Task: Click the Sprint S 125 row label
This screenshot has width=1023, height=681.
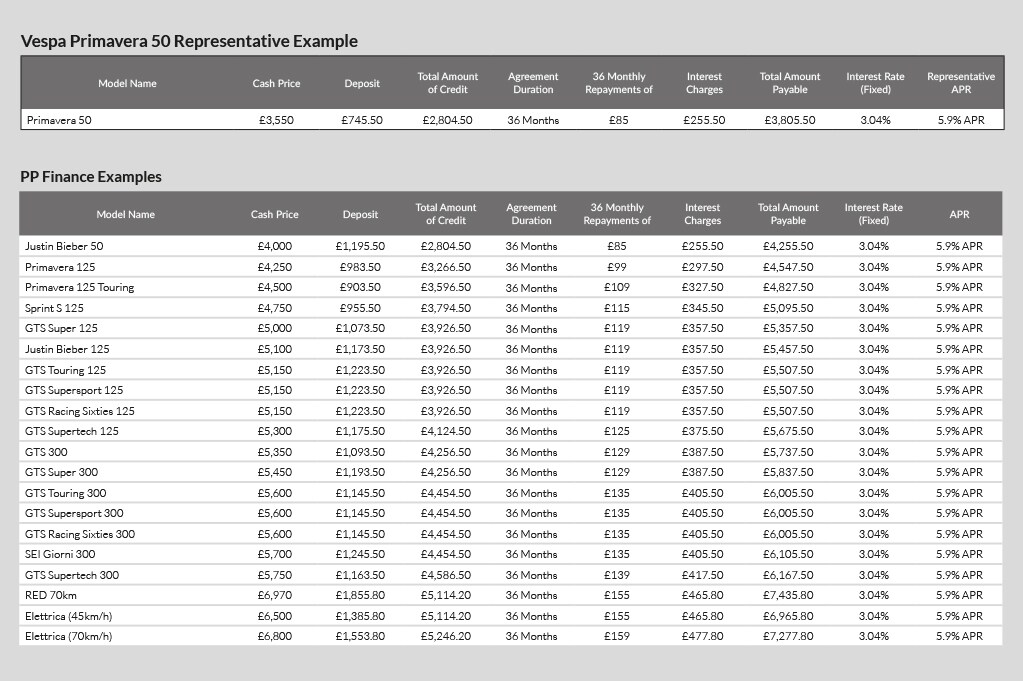Action: (x=54, y=308)
